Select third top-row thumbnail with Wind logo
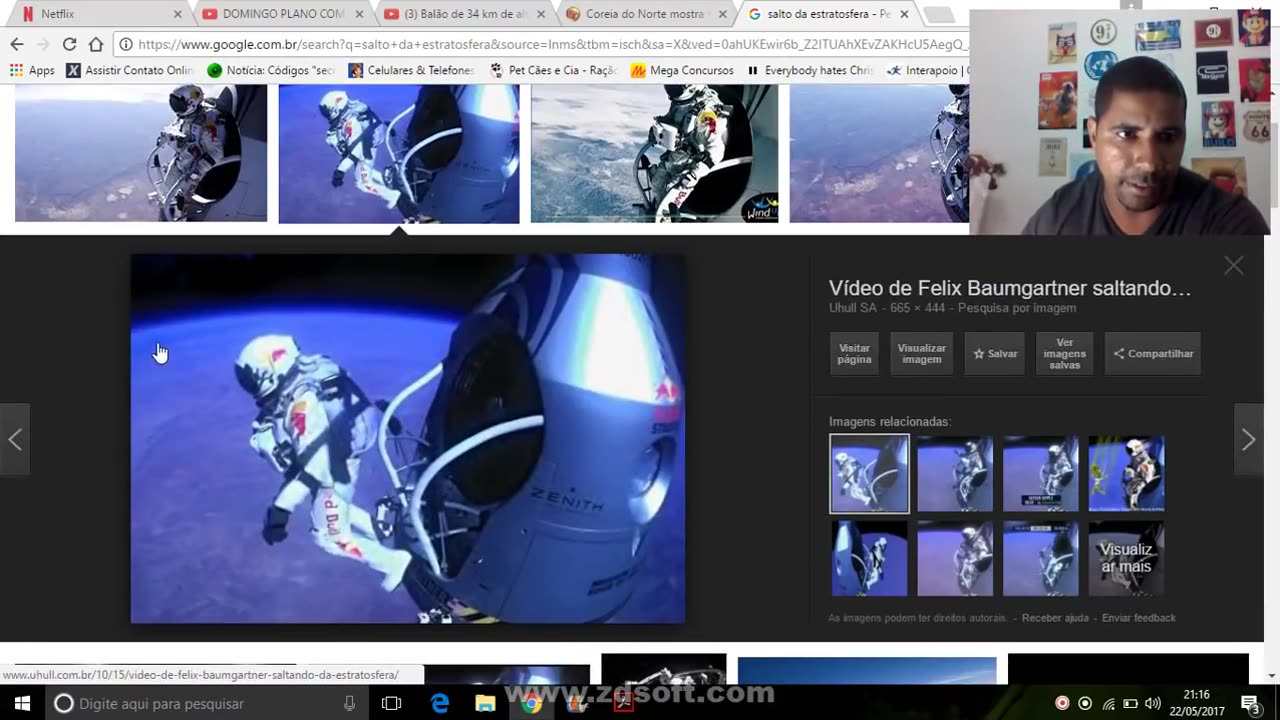Screen dimensions: 1280x720 654,153
